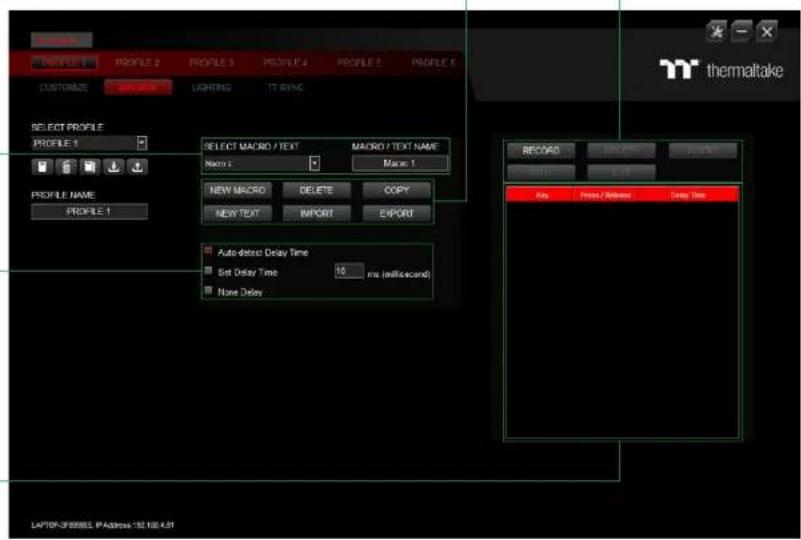
Task: Click the NEW TEXT button
Action: point(238,213)
